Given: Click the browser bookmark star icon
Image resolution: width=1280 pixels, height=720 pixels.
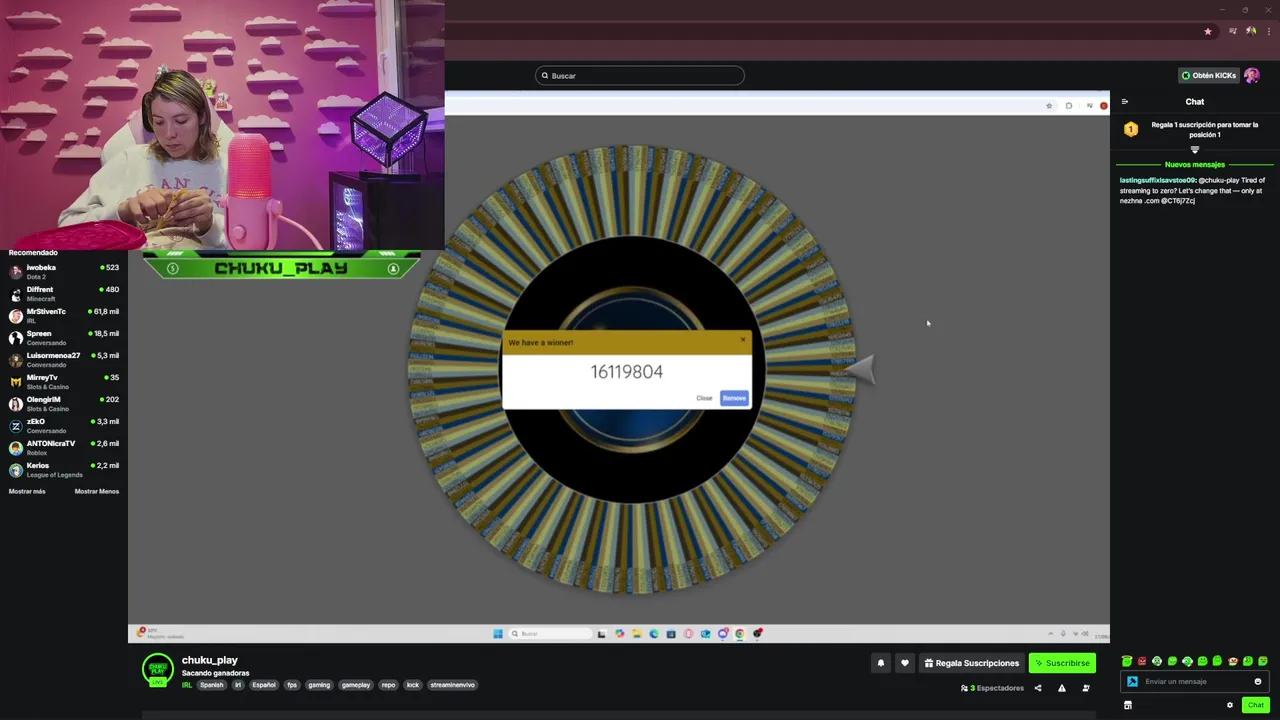Looking at the screenshot, I should point(1208,32).
